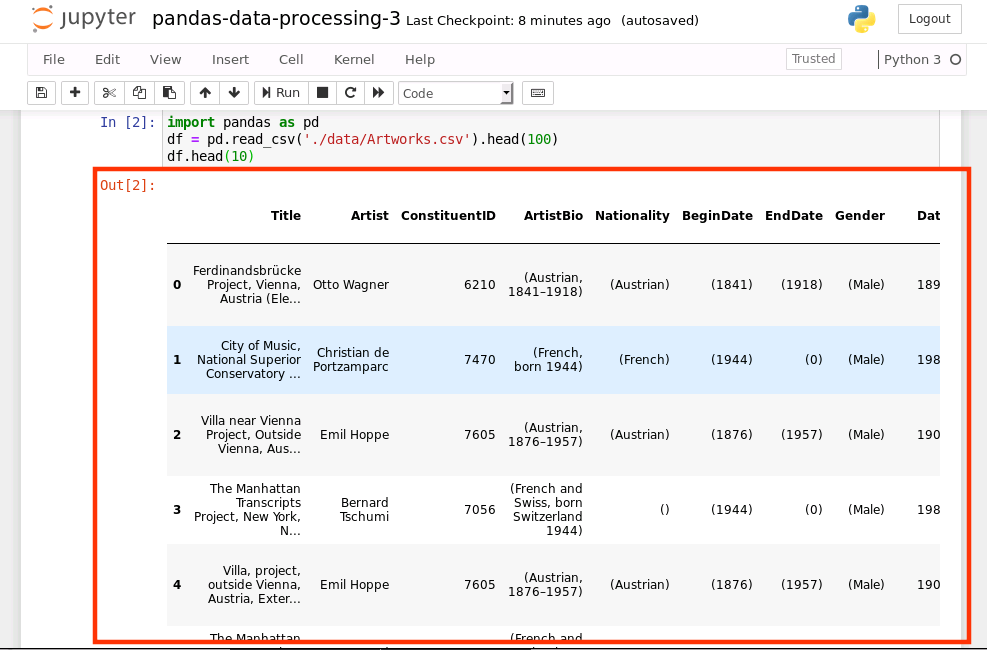Open the Kernel menu
Screen dimensions: 987x650
(354, 60)
